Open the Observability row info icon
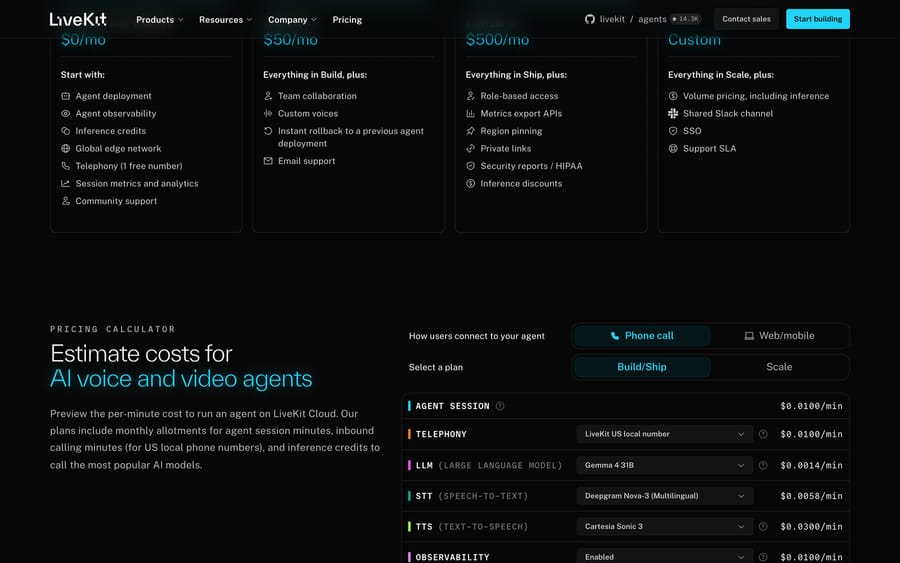Image resolution: width=900 pixels, height=563 pixels. tap(763, 557)
